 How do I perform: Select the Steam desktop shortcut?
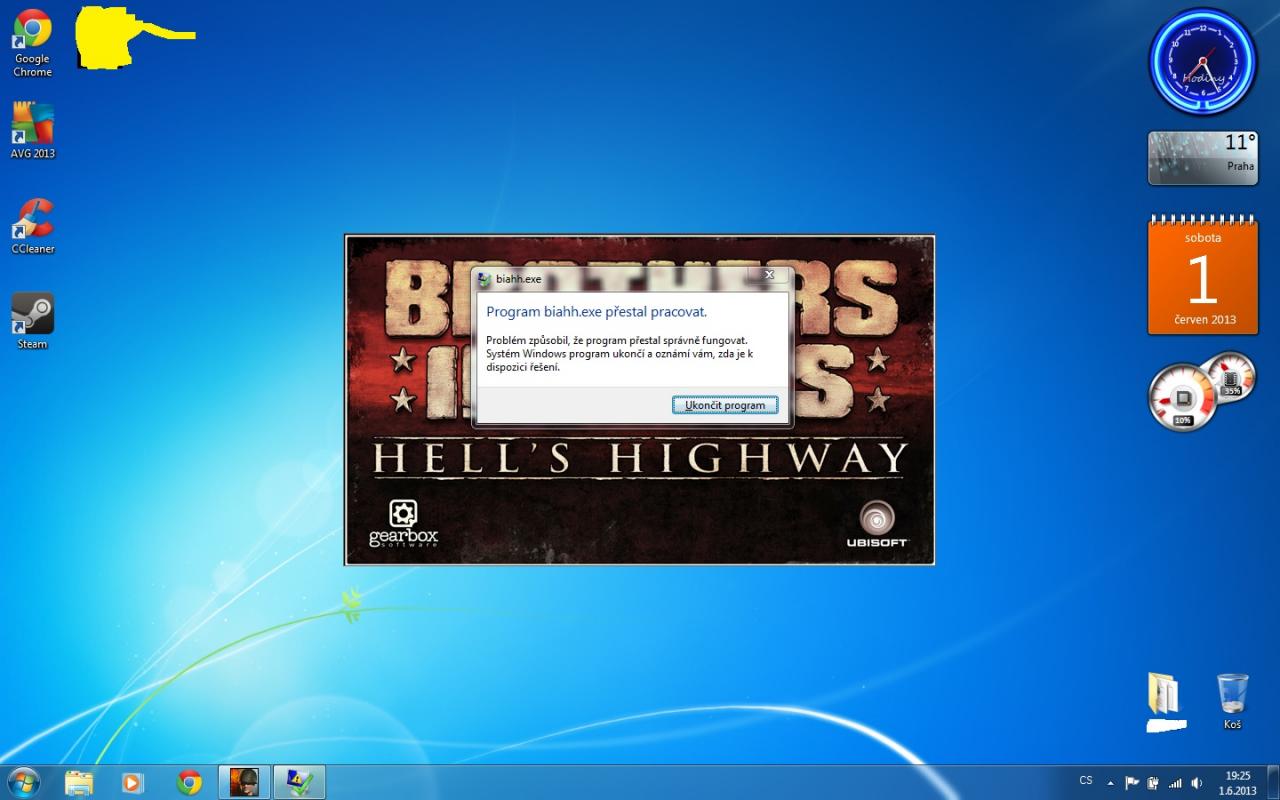tap(32, 321)
